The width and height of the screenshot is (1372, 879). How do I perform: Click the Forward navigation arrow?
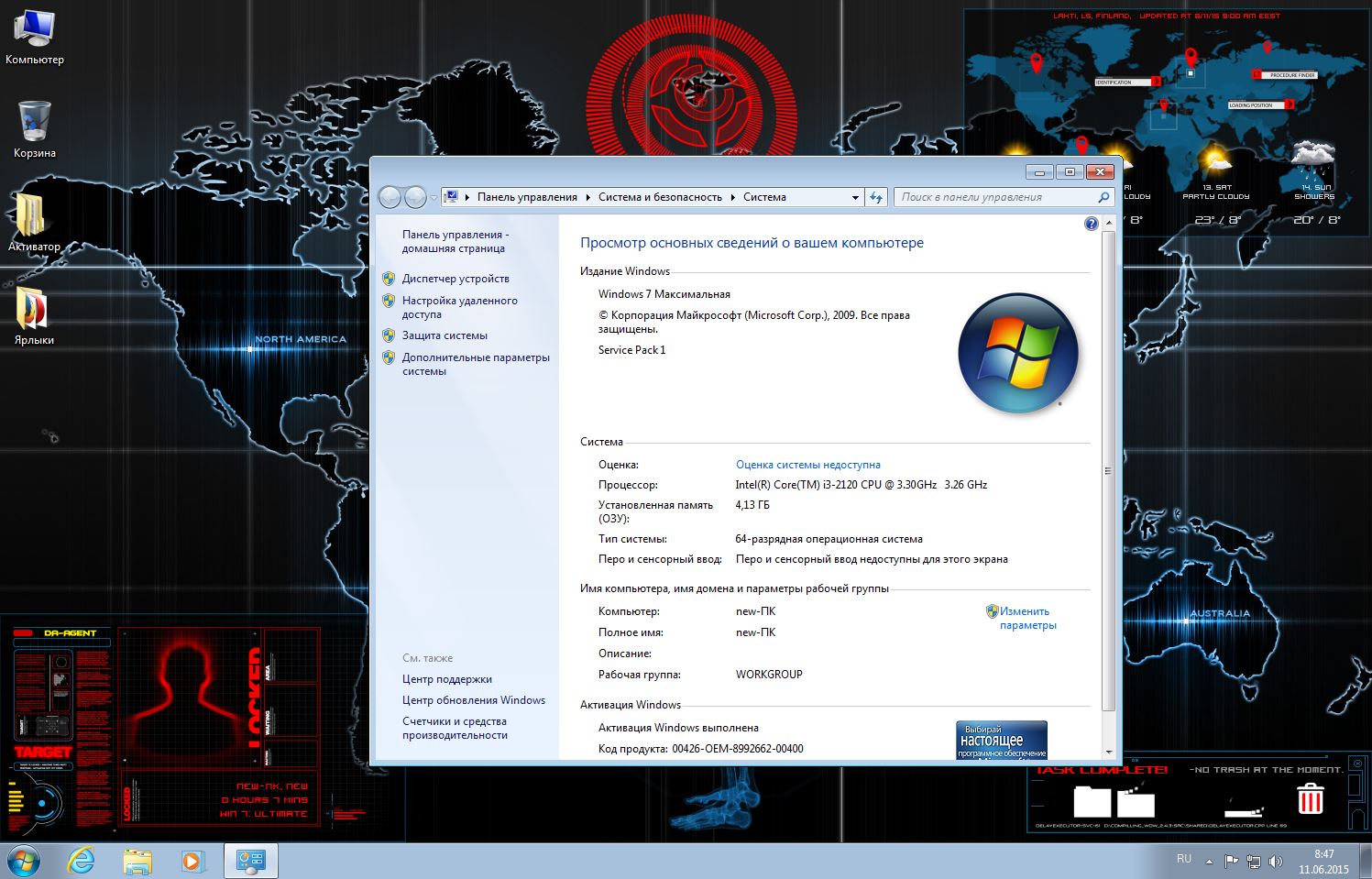coord(415,197)
